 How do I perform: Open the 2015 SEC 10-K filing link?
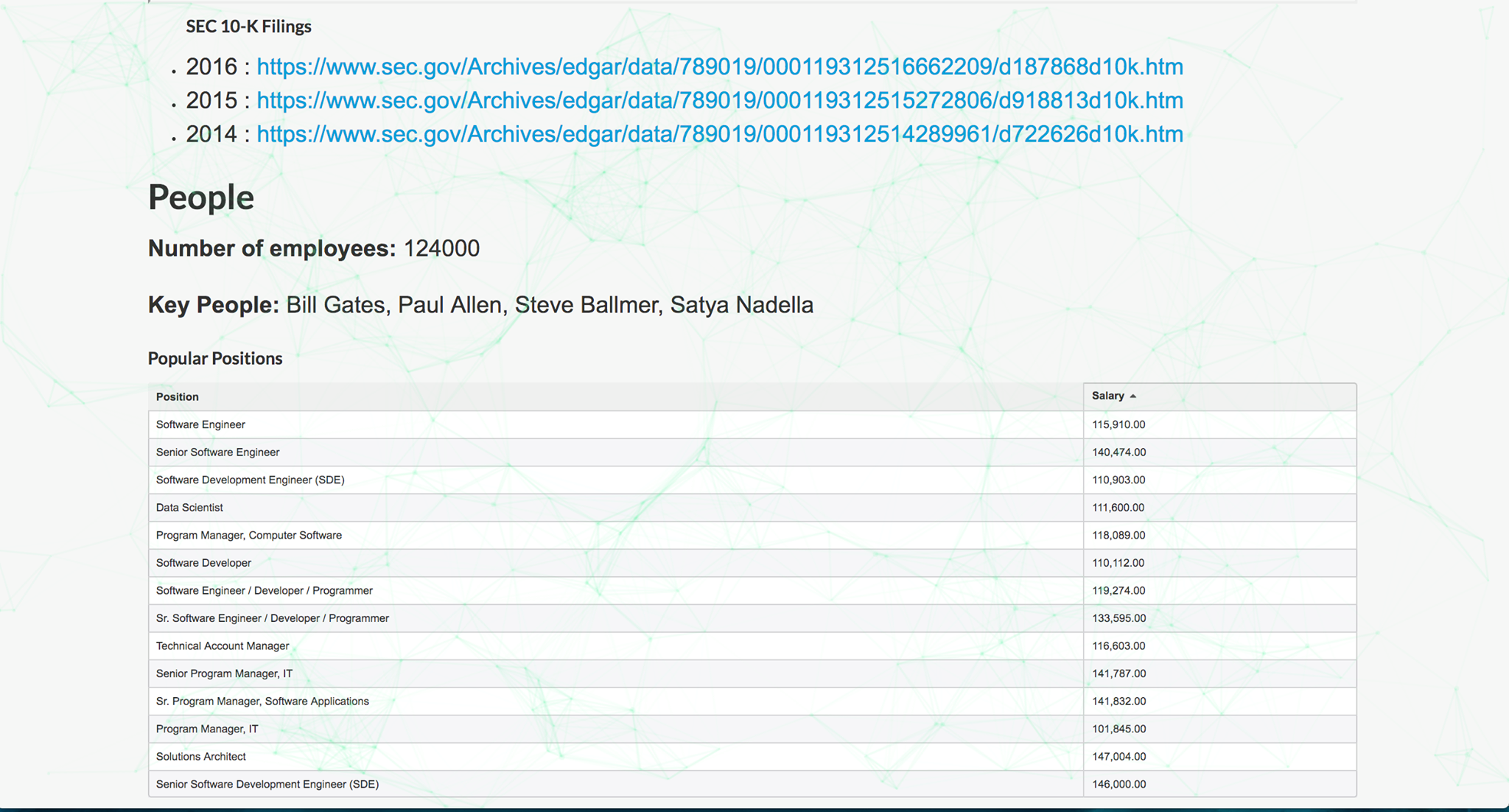719,100
